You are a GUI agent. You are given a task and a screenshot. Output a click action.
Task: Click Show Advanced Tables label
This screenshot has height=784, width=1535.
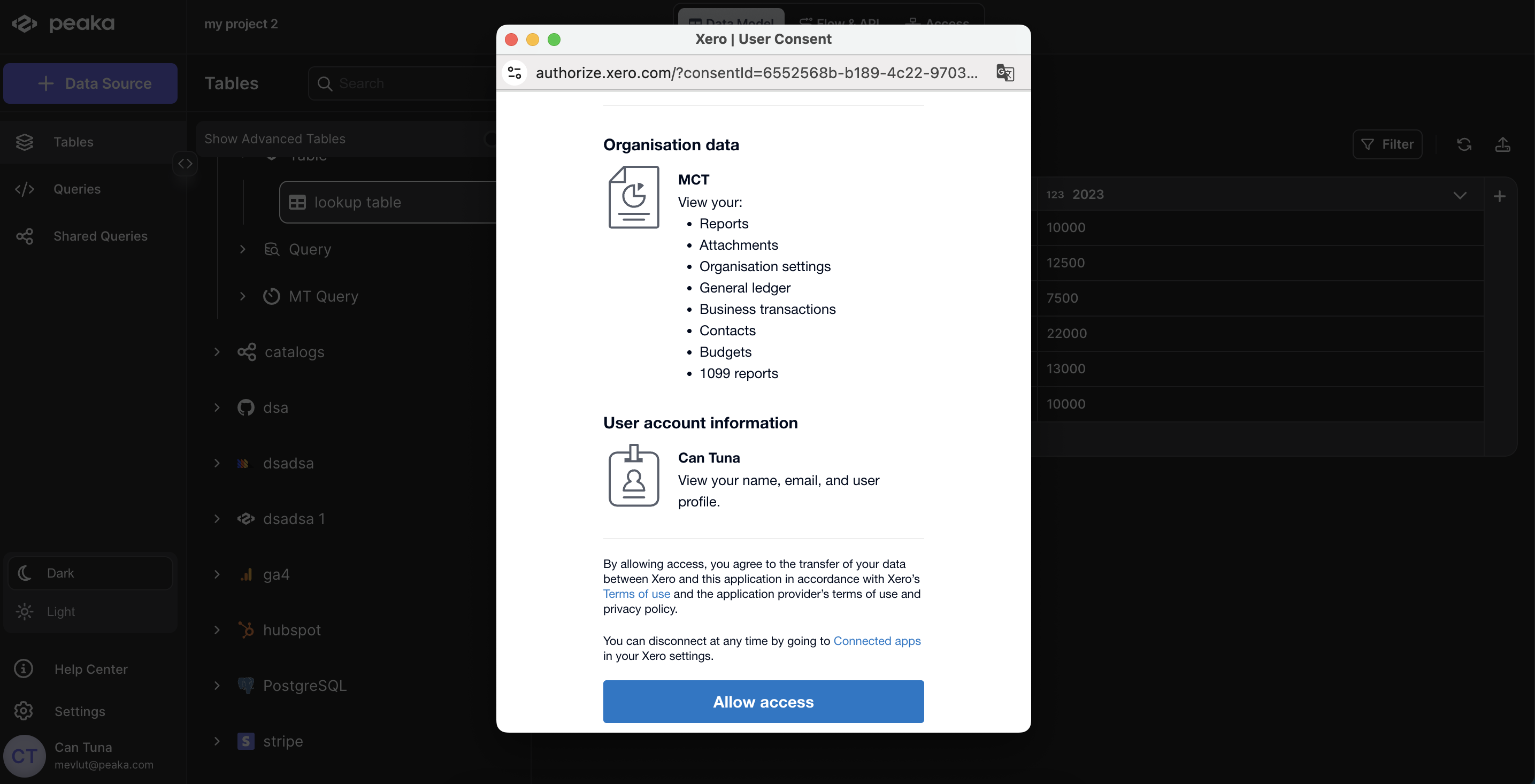(x=275, y=139)
